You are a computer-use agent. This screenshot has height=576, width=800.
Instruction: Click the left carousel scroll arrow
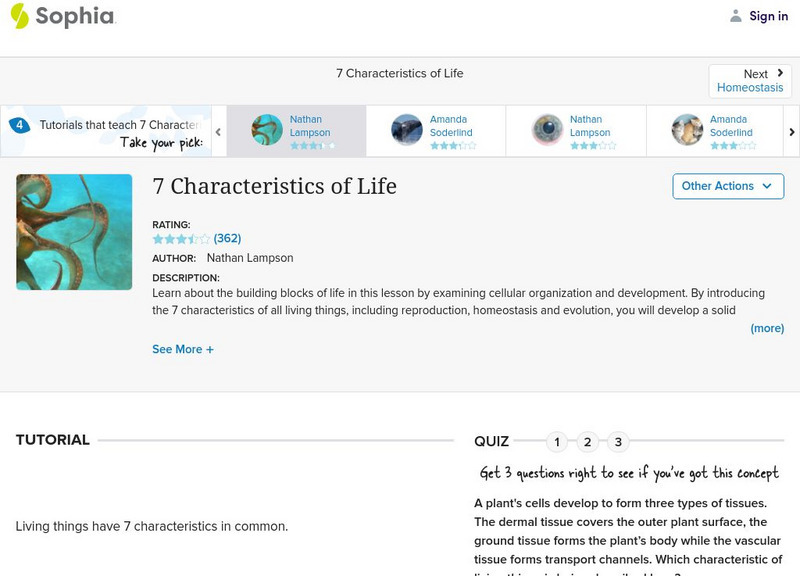click(219, 131)
